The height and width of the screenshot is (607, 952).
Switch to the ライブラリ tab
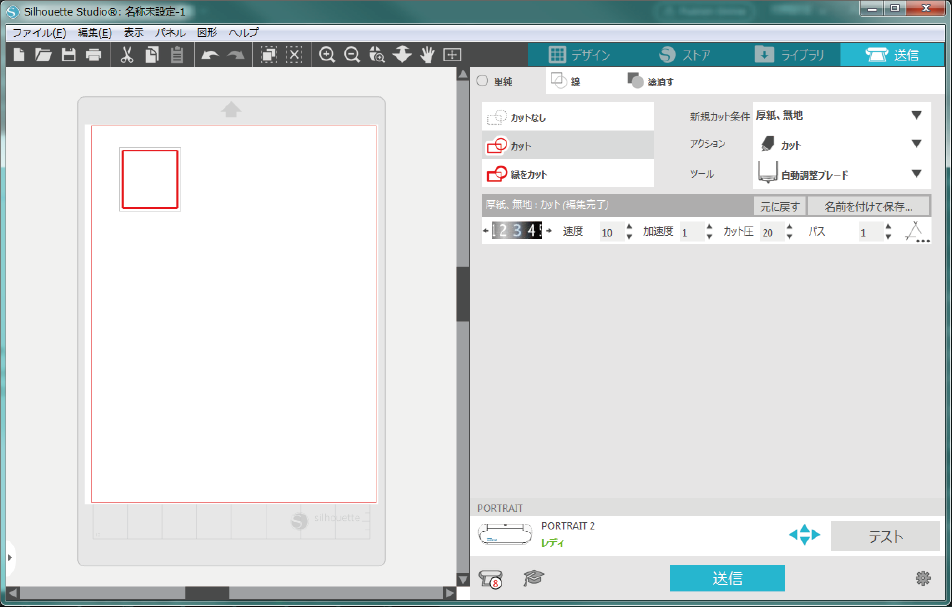(x=789, y=55)
